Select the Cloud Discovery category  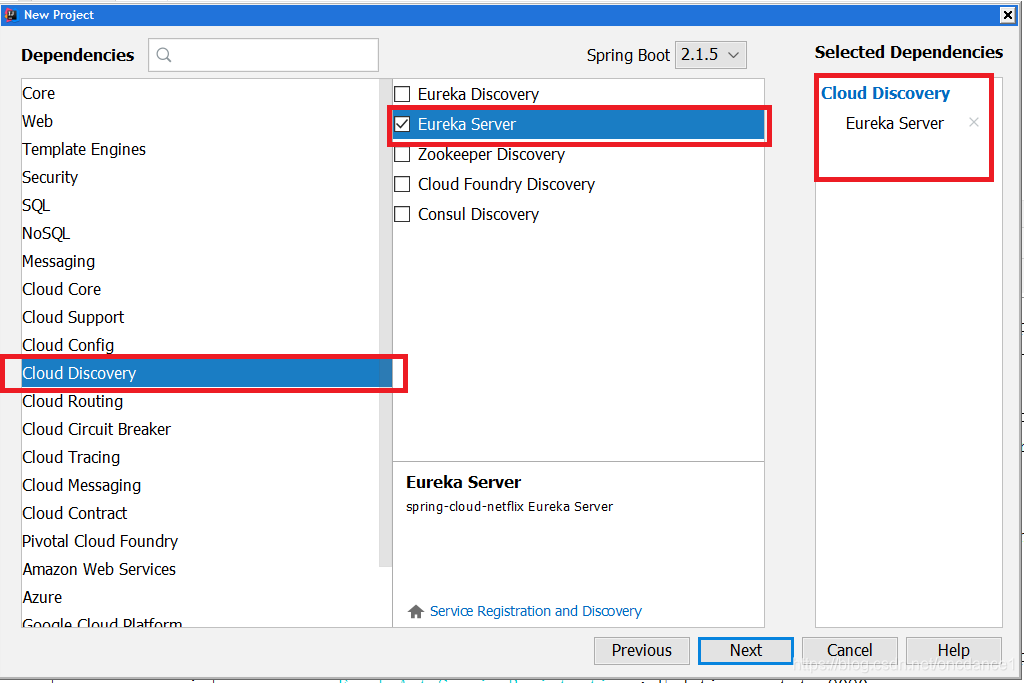pos(206,373)
